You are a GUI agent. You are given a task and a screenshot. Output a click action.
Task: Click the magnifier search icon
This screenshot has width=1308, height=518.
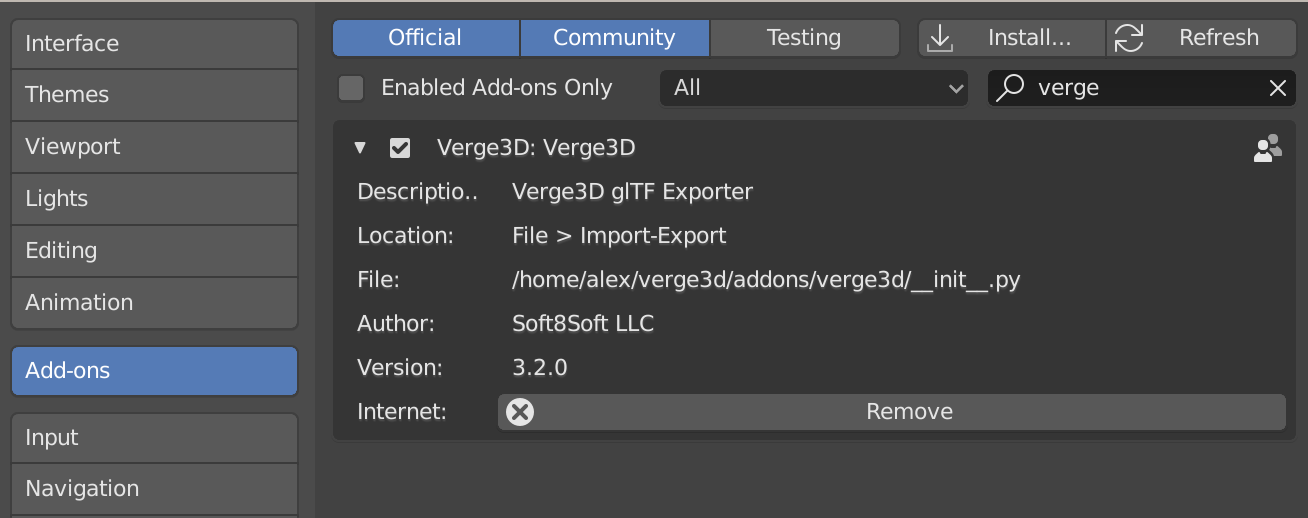1011,88
